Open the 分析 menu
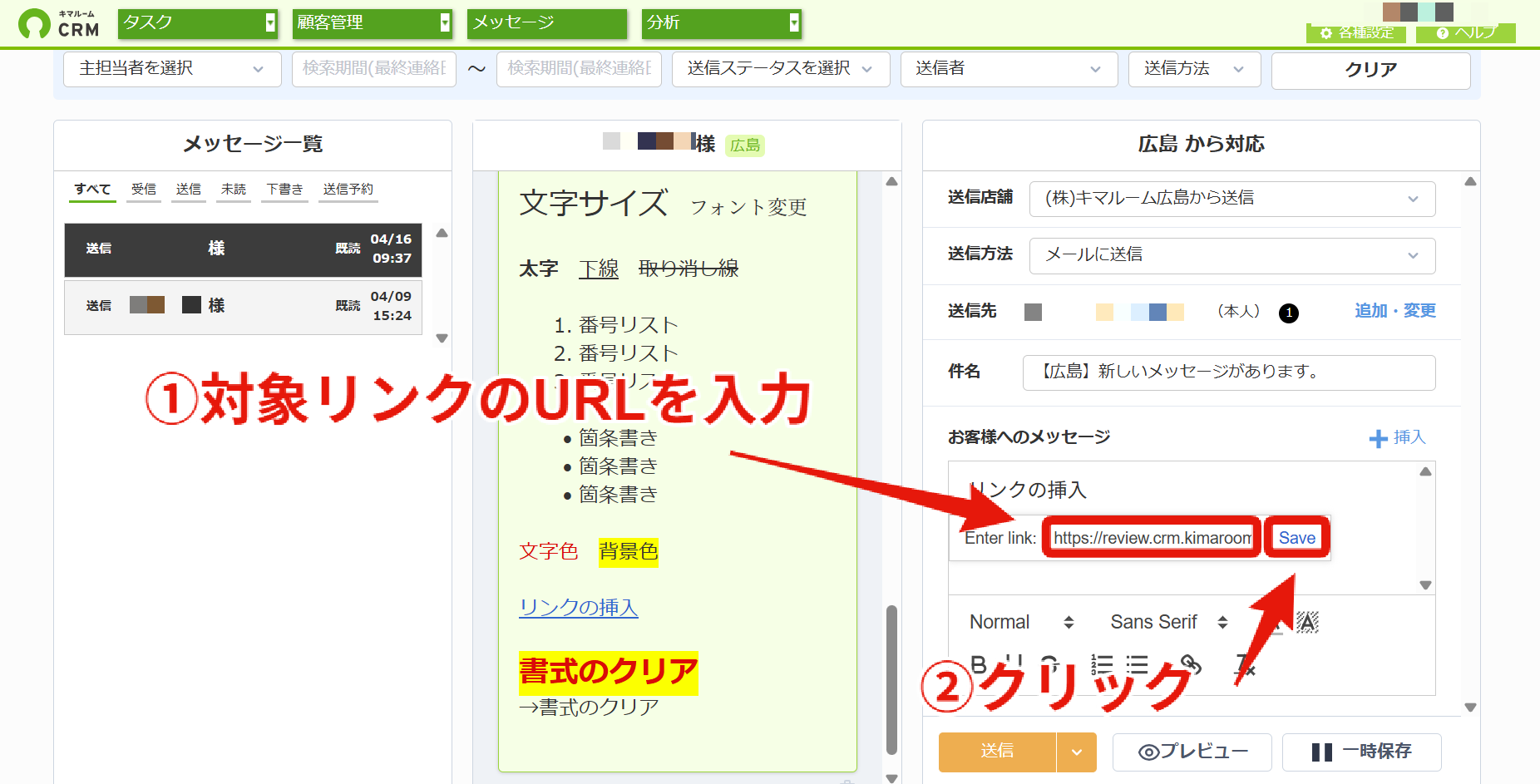 [722, 23]
